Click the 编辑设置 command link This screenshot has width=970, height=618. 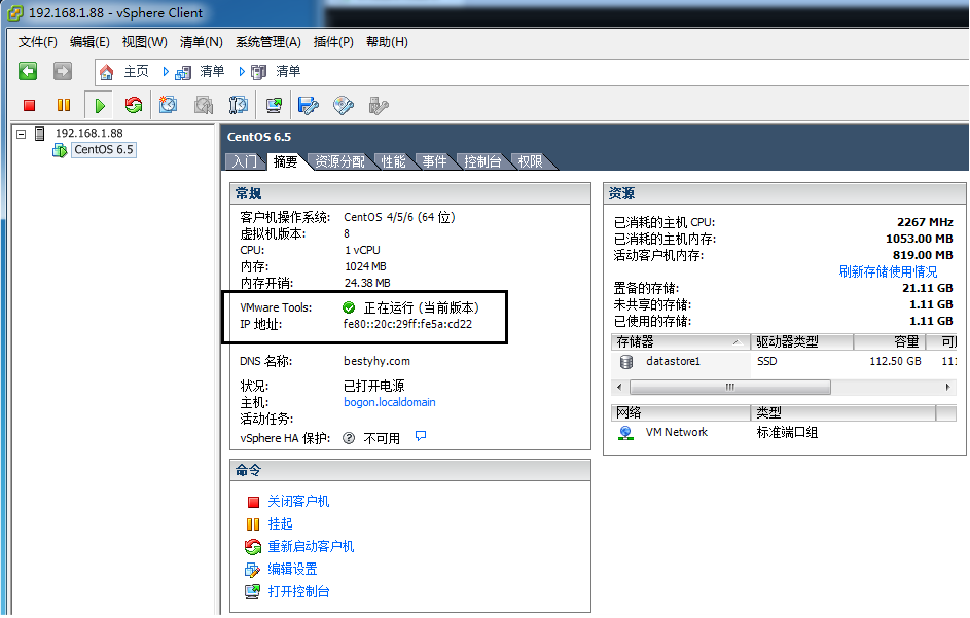(292, 569)
